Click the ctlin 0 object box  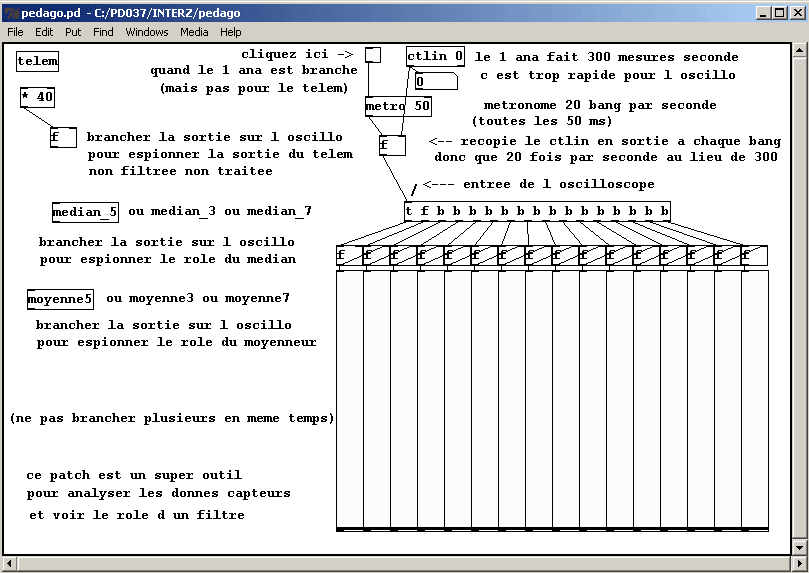(436, 57)
